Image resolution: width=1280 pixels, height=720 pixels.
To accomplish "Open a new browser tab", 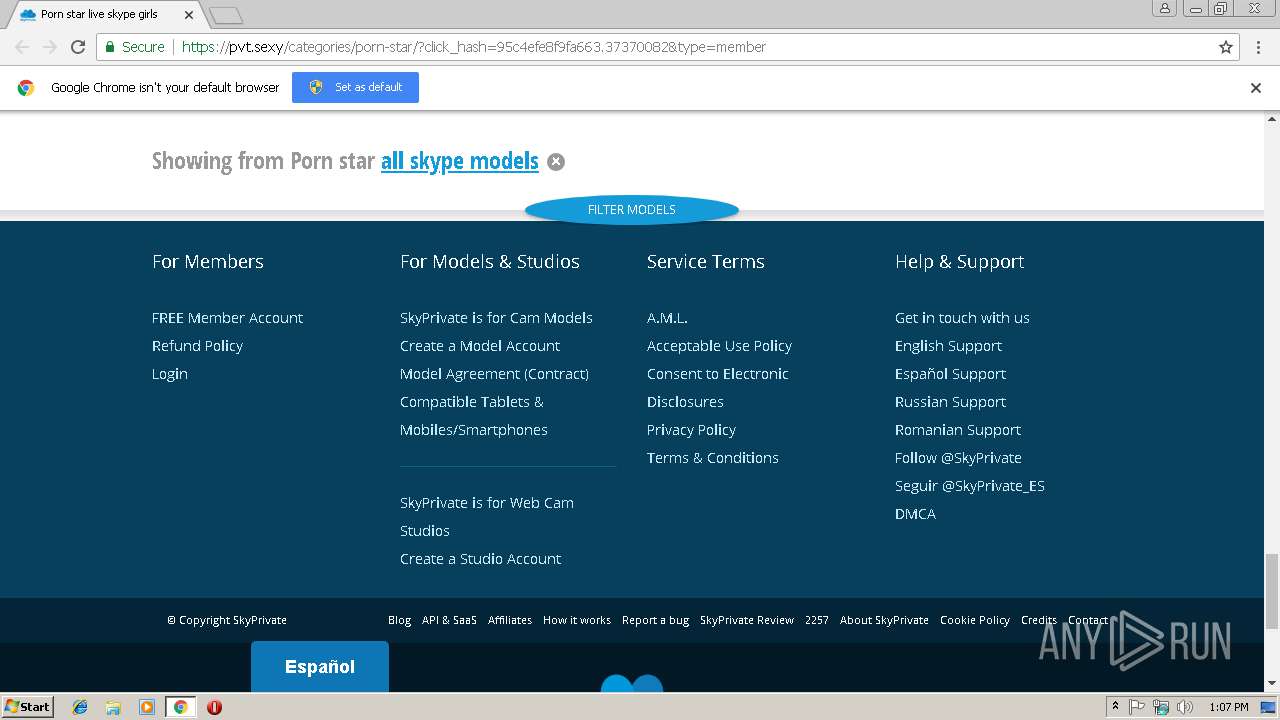I will 227,15.
